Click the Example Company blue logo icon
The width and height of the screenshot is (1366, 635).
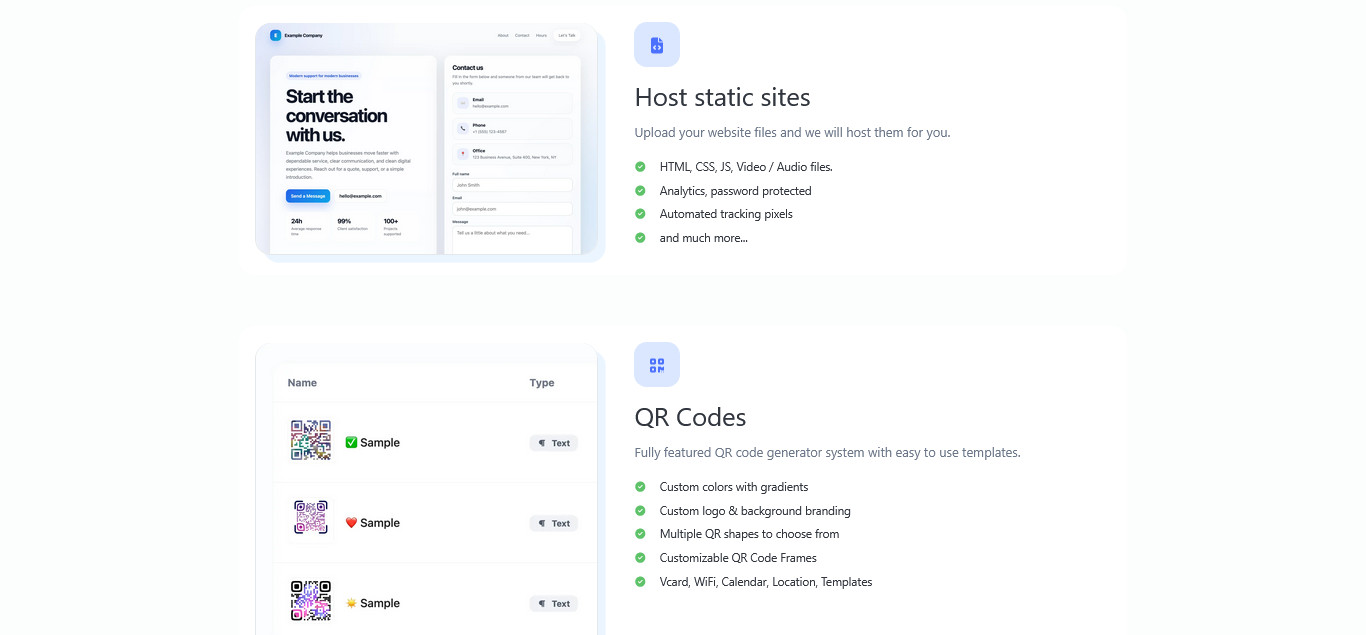click(275, 35)
